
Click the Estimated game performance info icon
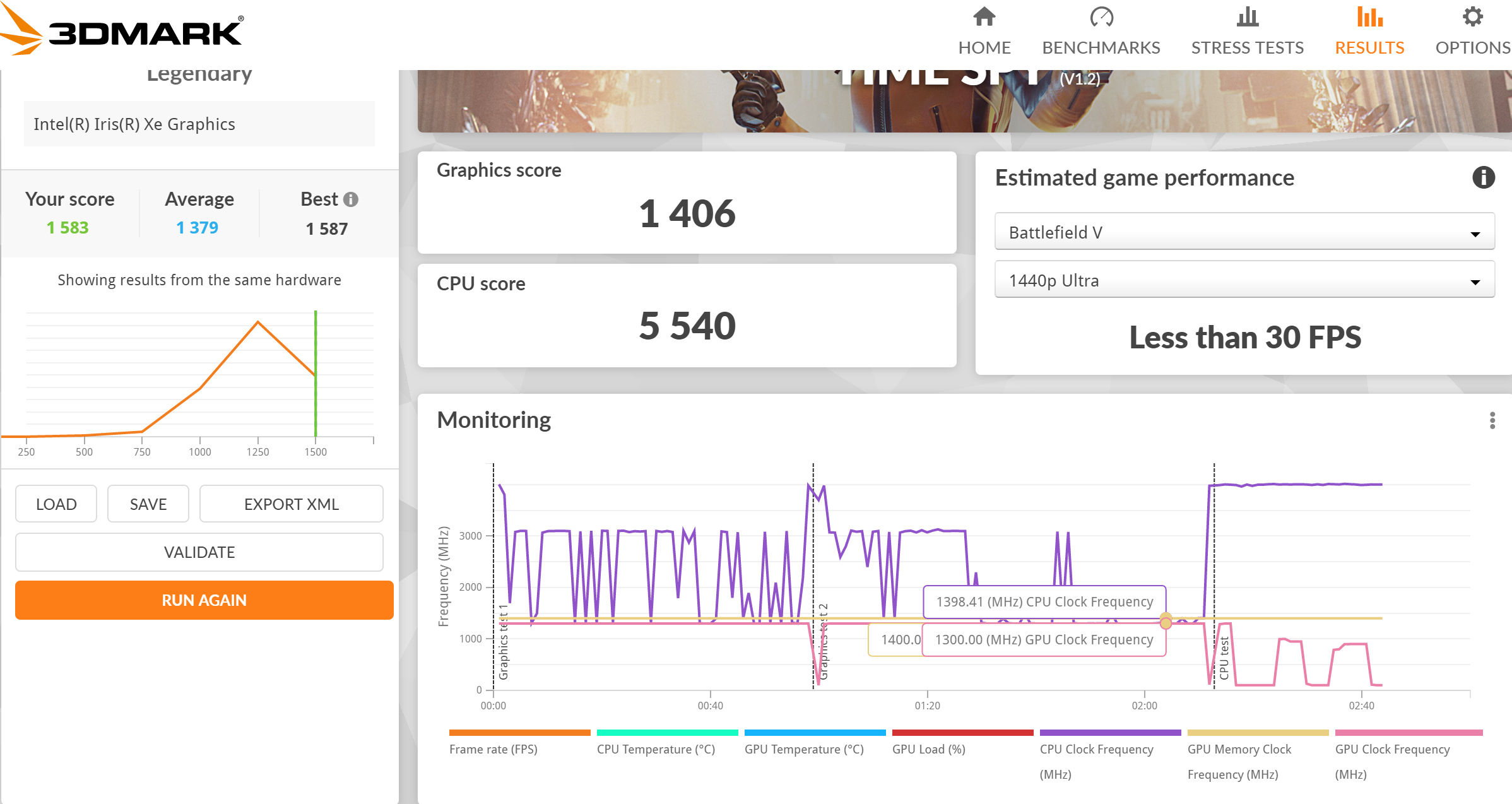1484,177
